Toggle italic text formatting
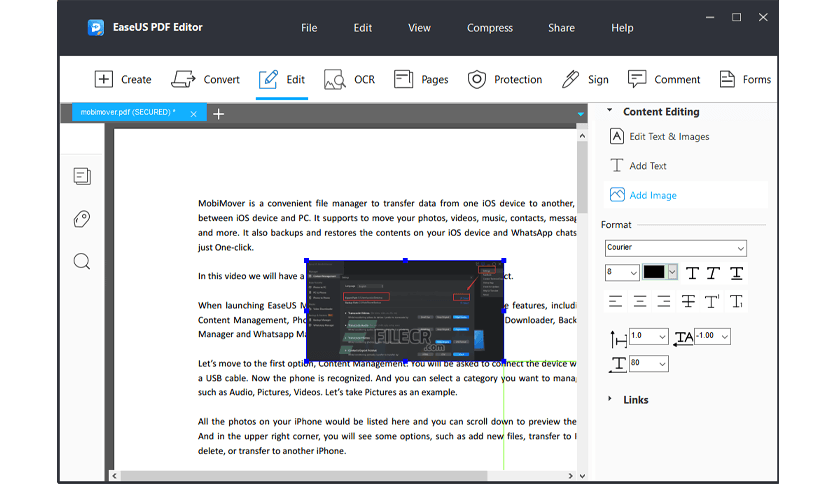The image size is (836, 484). (713, 273)
